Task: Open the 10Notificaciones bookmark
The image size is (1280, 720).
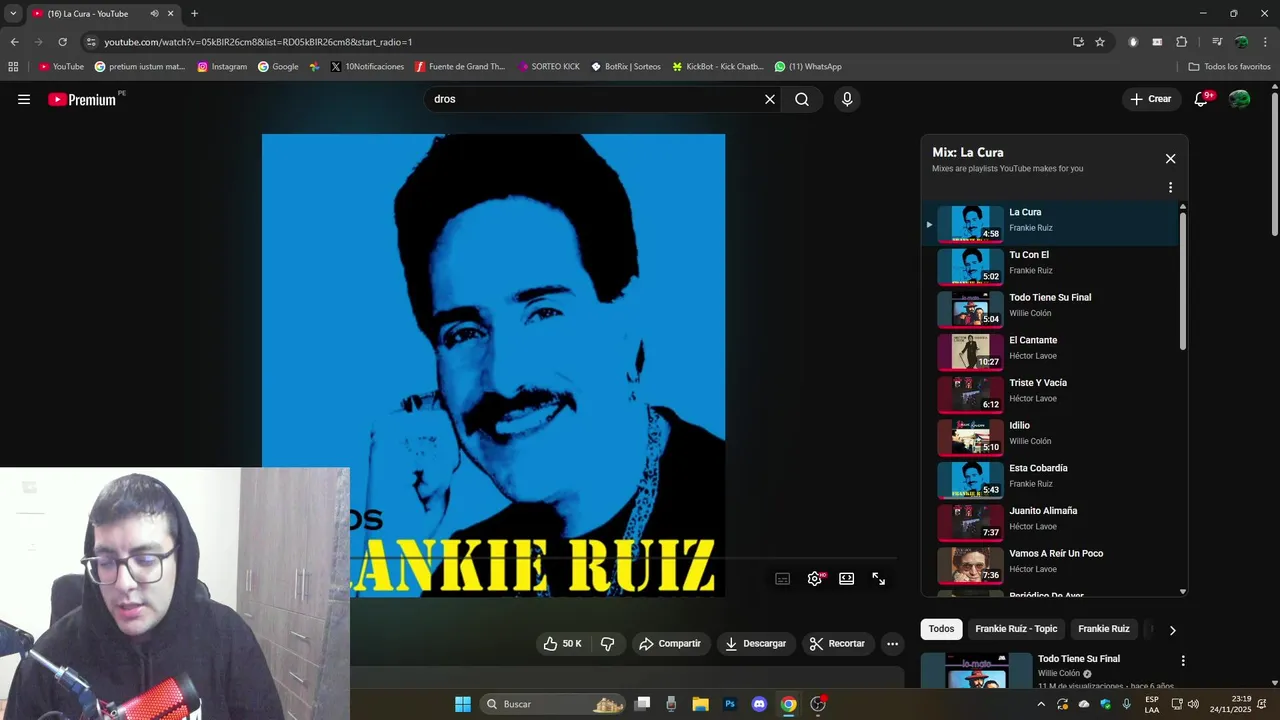Action: (x=367, y=67)
